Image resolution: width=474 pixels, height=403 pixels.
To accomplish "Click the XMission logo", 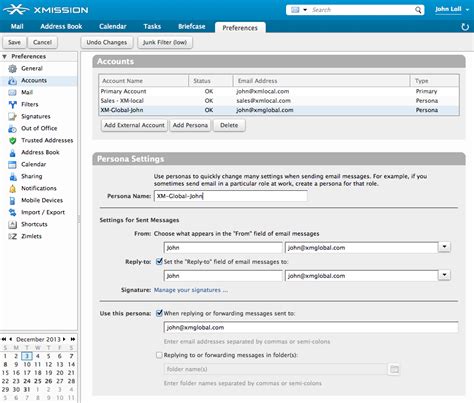I will point(46,10).
